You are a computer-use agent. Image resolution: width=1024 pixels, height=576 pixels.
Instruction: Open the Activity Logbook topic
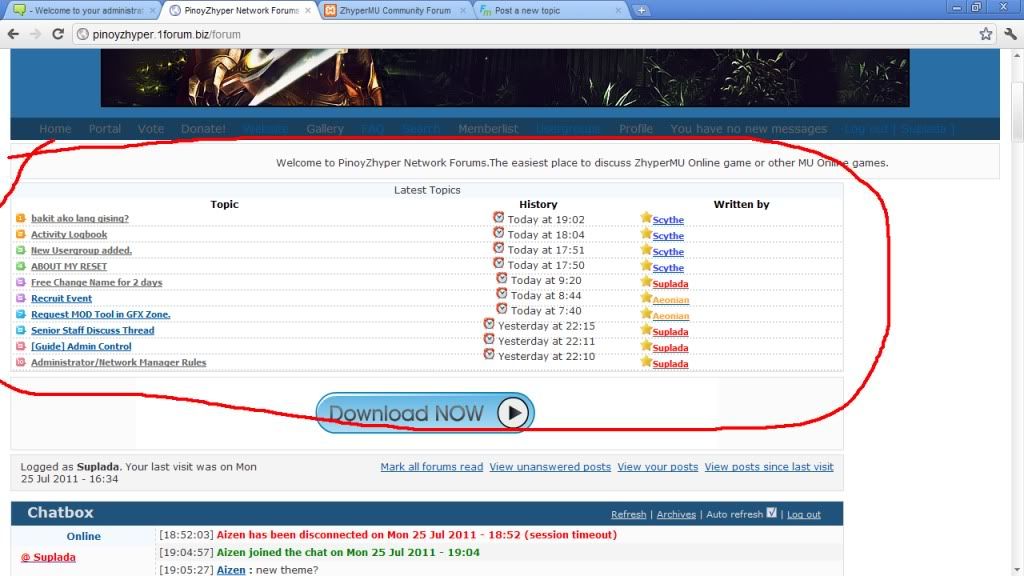pos(69,234)
